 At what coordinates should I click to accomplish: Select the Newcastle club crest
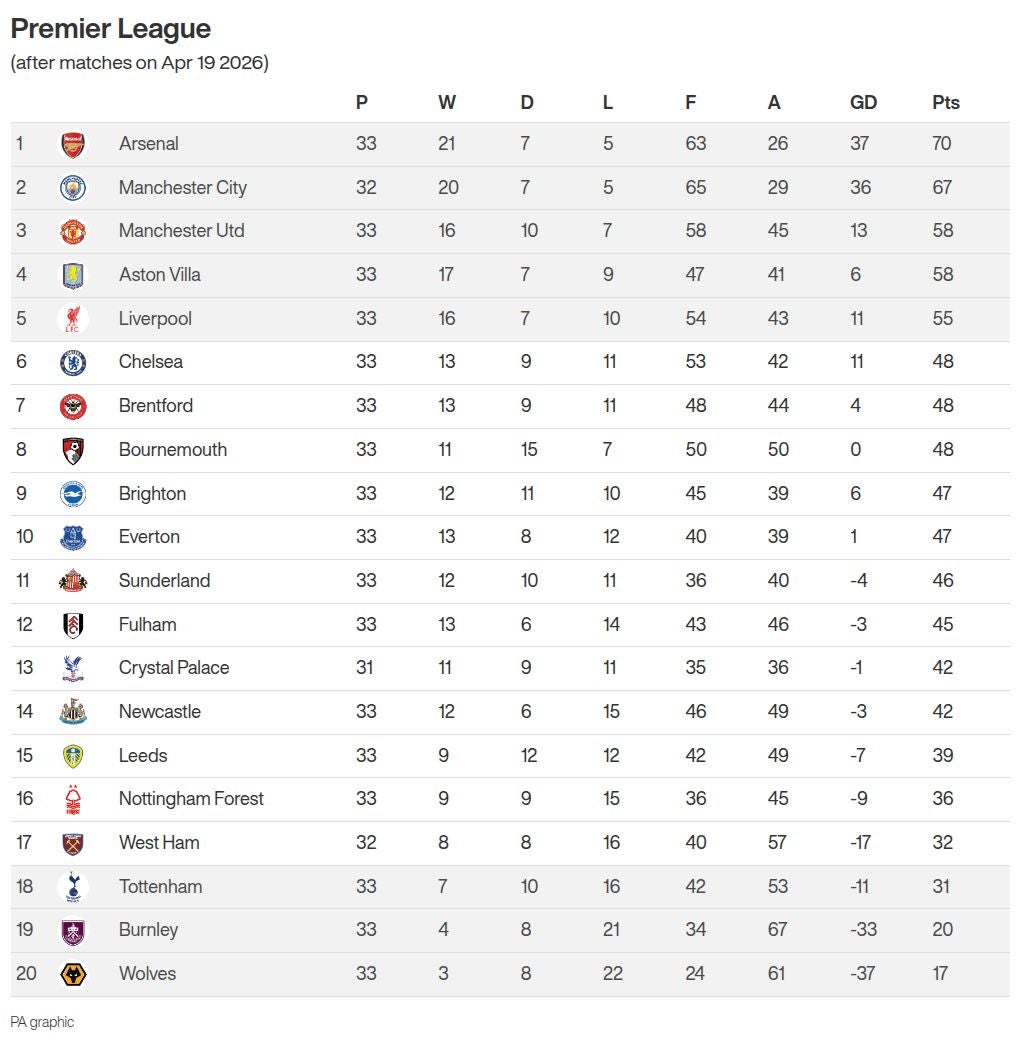(x=73, y=712)
